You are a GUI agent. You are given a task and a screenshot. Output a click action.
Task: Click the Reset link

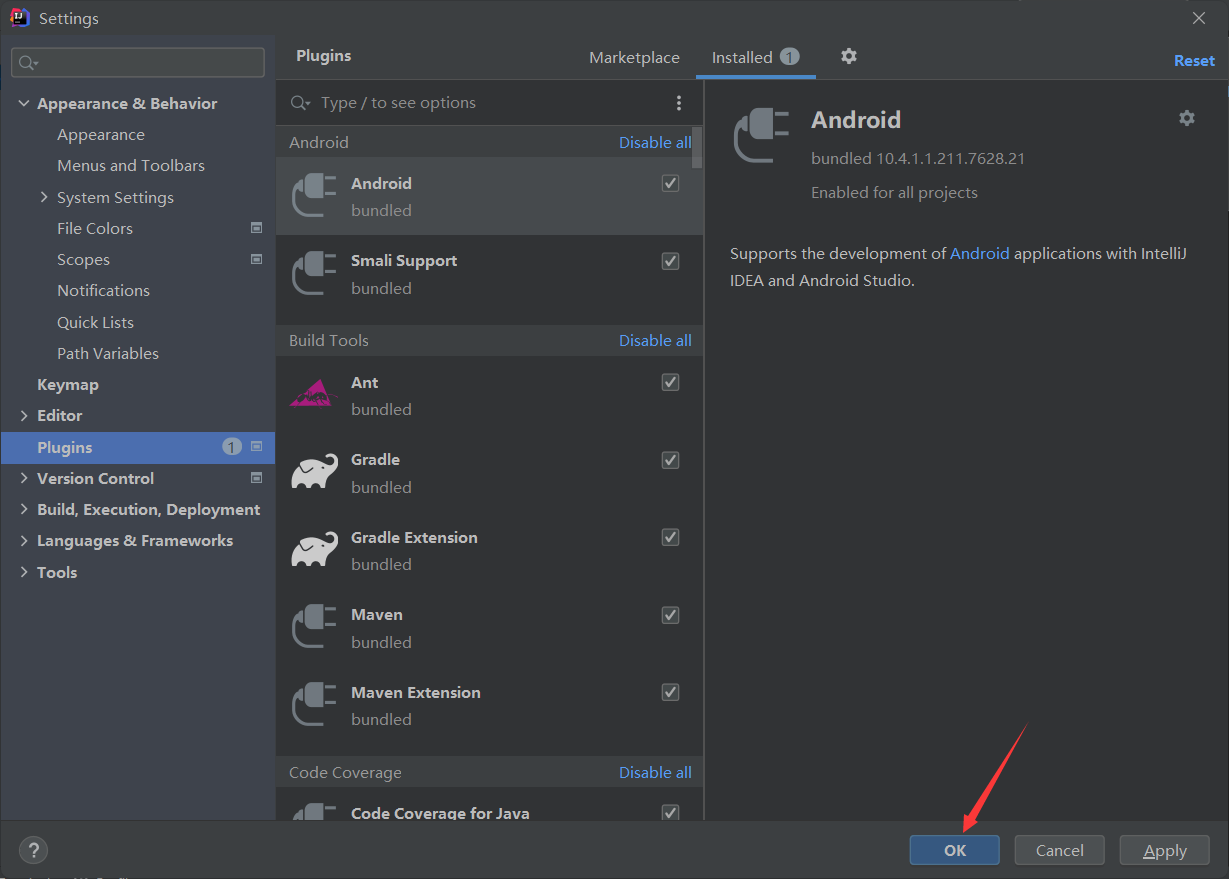[x=1194, y=60]
